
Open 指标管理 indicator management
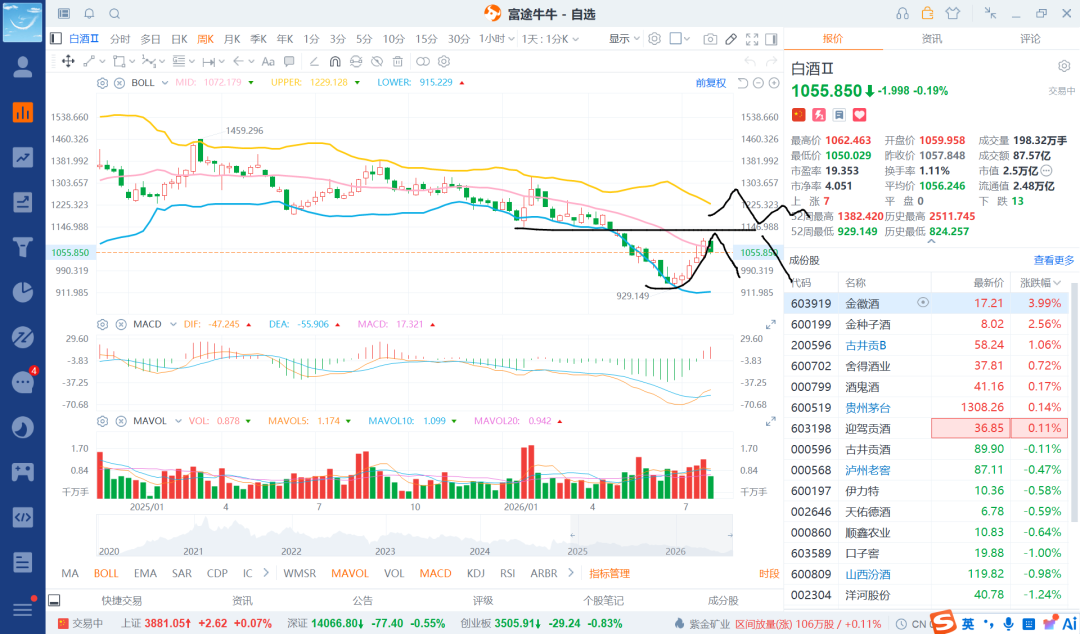[609, 573]
